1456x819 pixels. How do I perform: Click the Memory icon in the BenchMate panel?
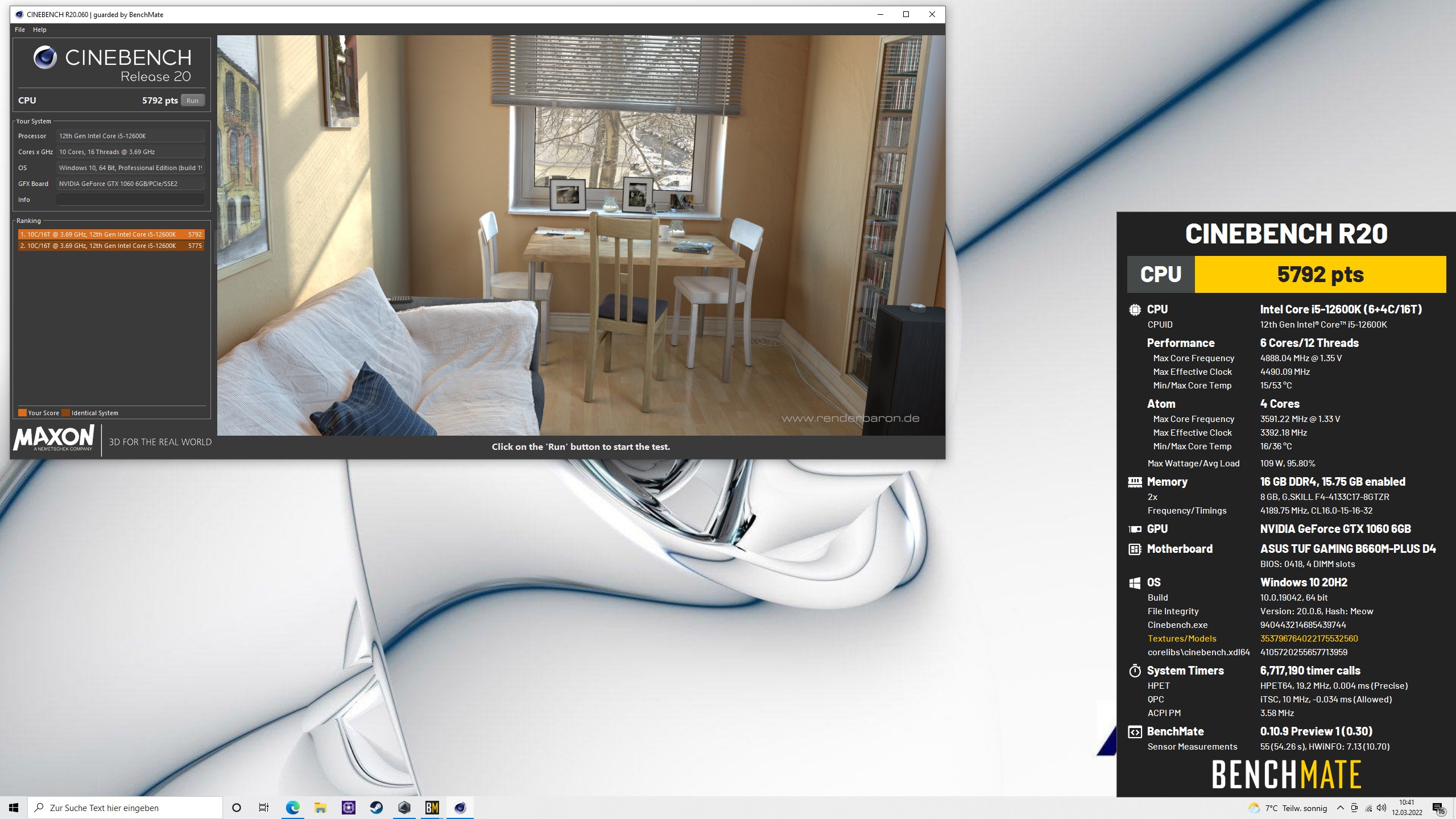[x=1135, y=482]
